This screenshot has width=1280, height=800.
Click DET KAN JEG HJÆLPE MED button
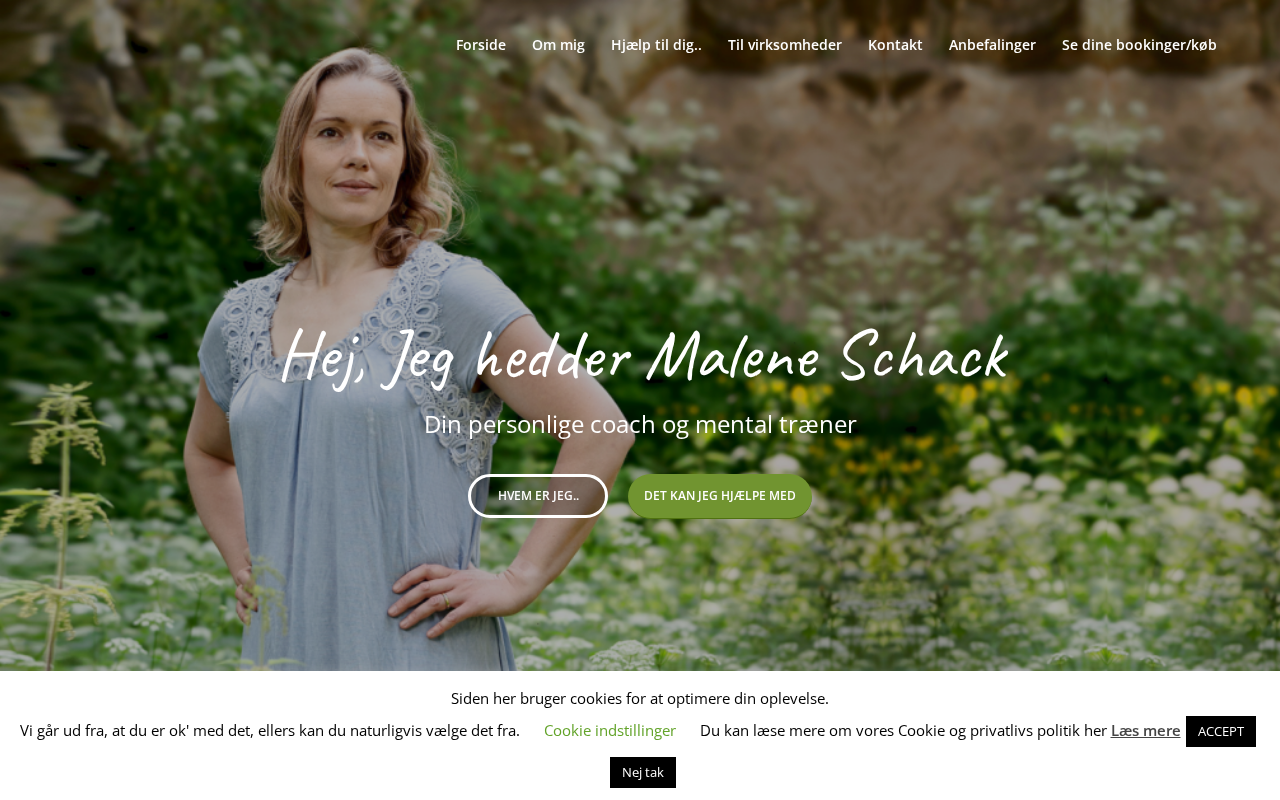pyautogui.click(x=720, y=496)
